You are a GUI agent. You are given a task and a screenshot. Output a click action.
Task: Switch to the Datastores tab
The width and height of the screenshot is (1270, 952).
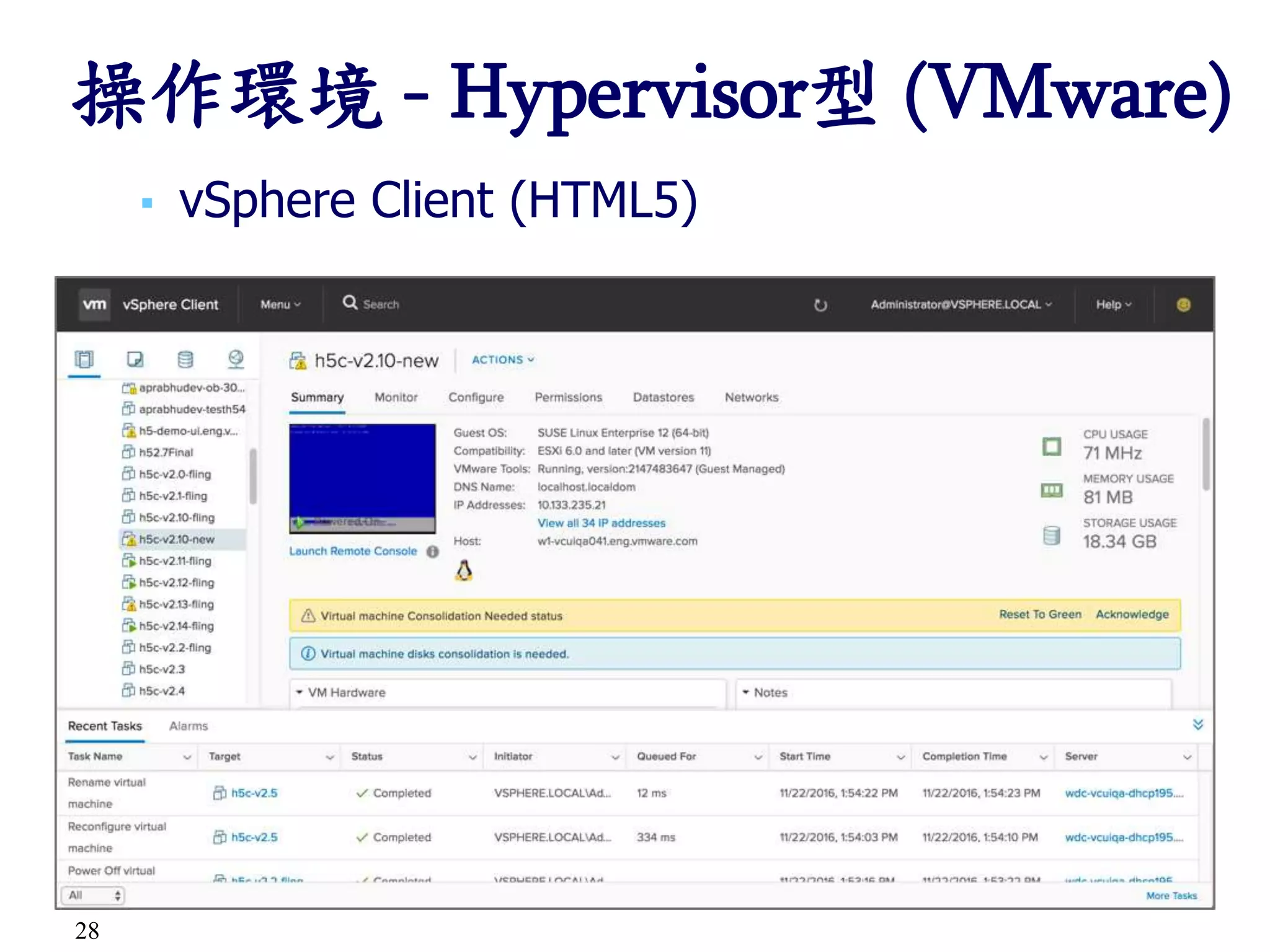click(664, 397)
